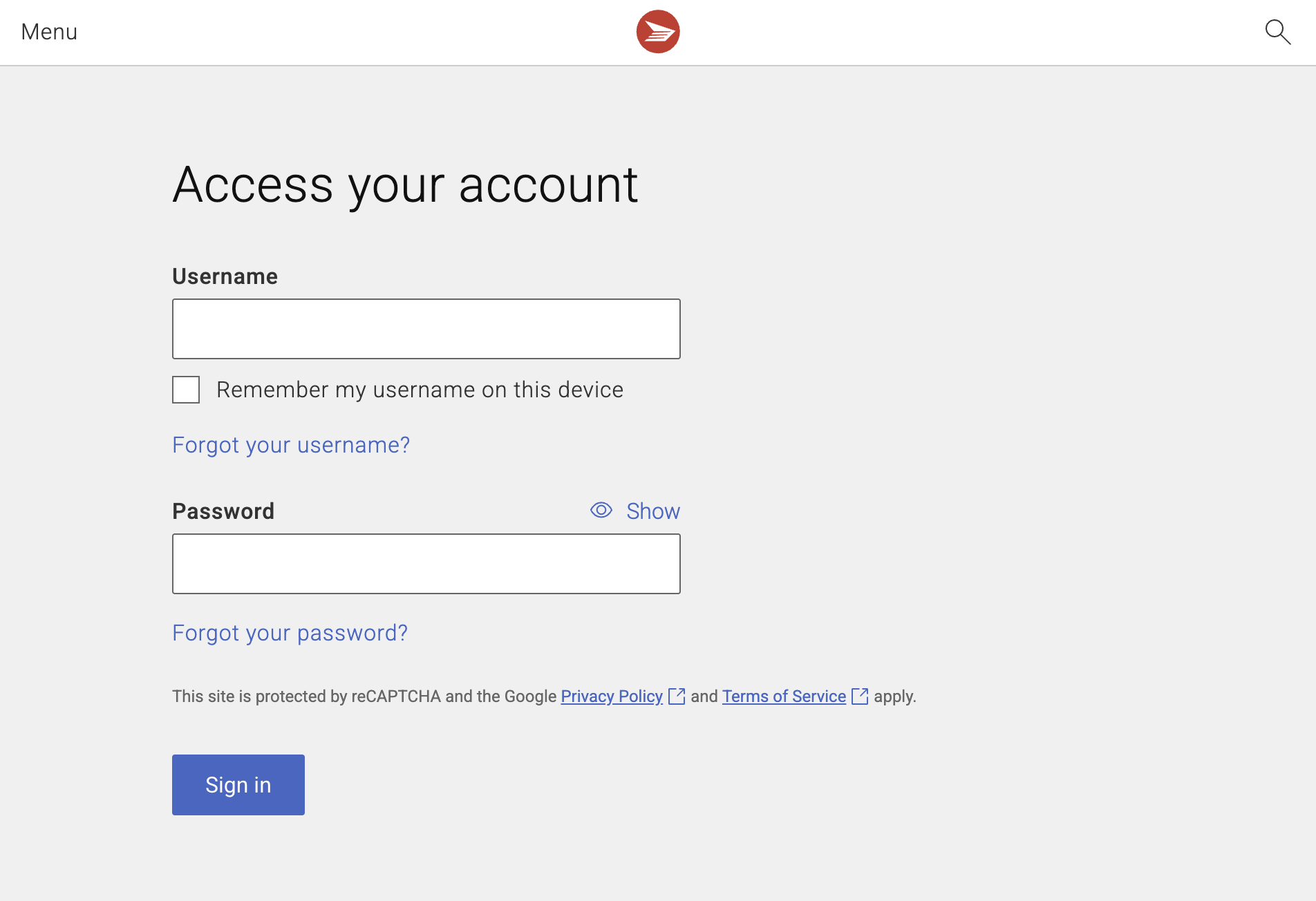This screenshot has width=1316, height=901.
Task: Open the 'Forgot your password?' link
Action: click(x=290, y=633)
